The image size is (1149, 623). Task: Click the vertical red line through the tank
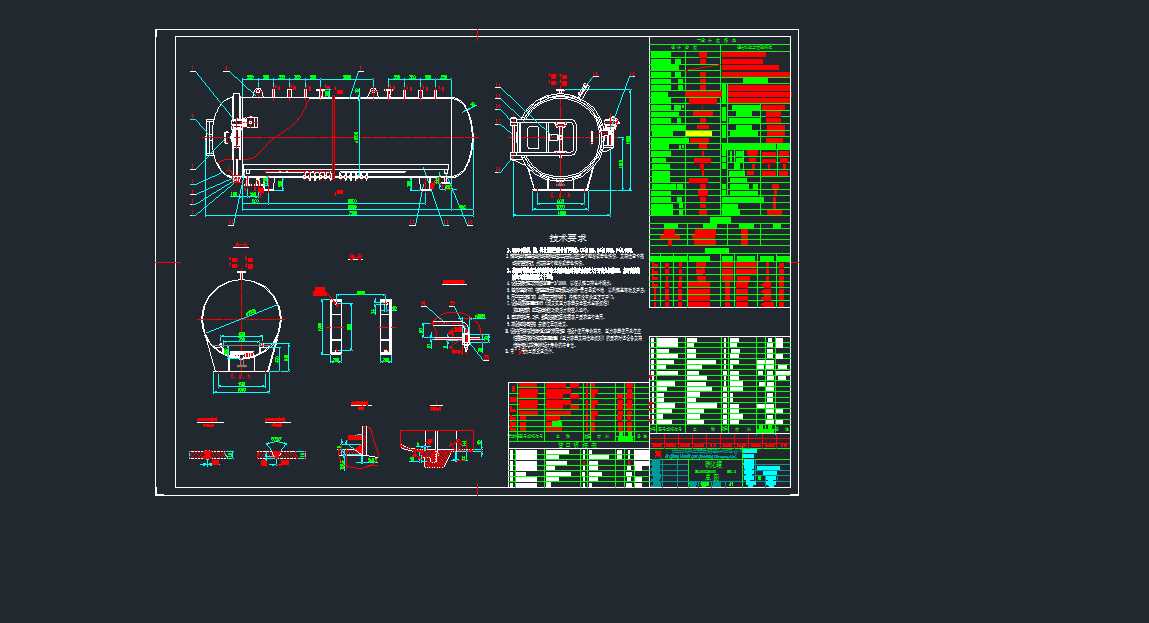pos(333,137)
